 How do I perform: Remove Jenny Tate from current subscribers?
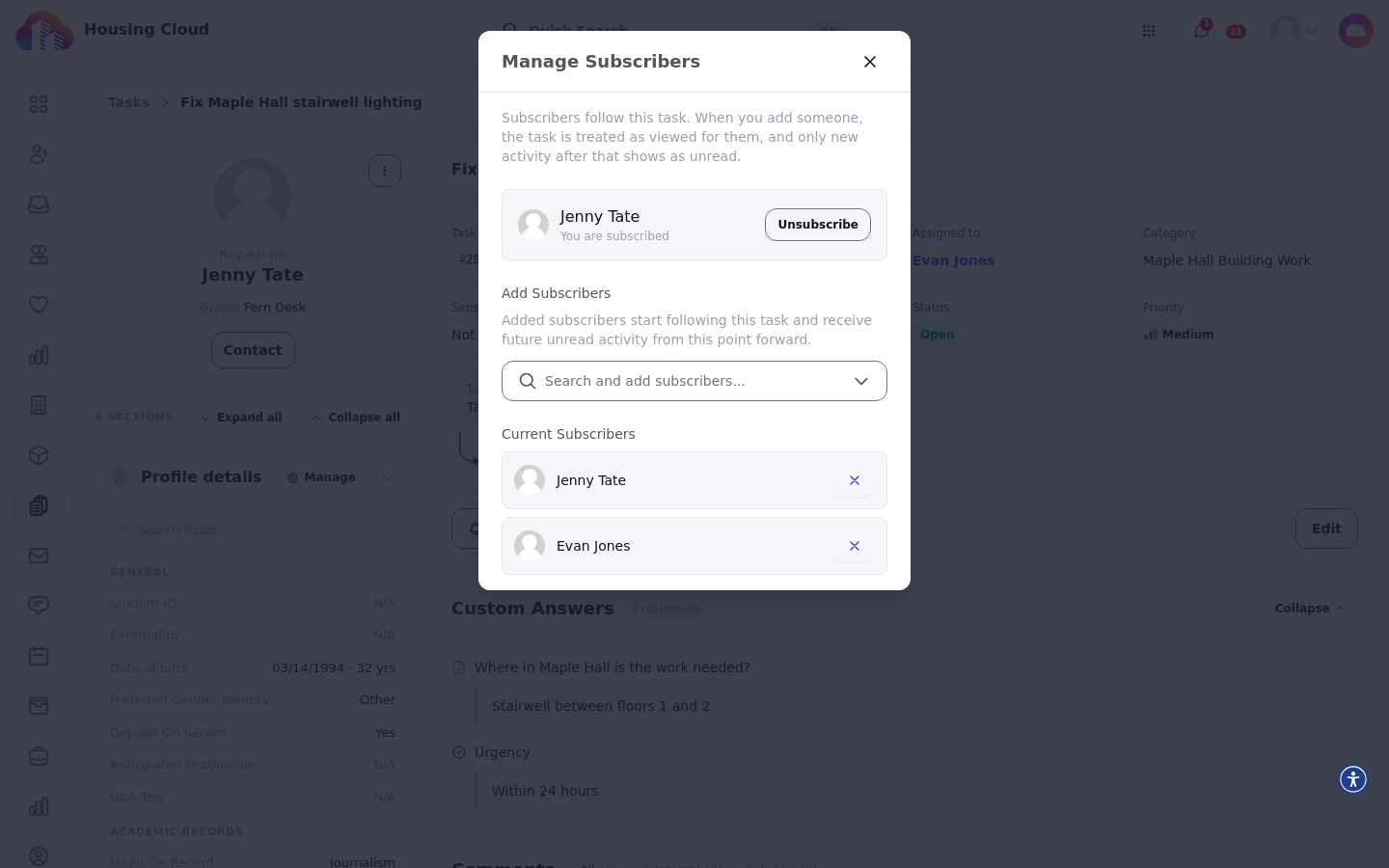[x=855, y=480]
